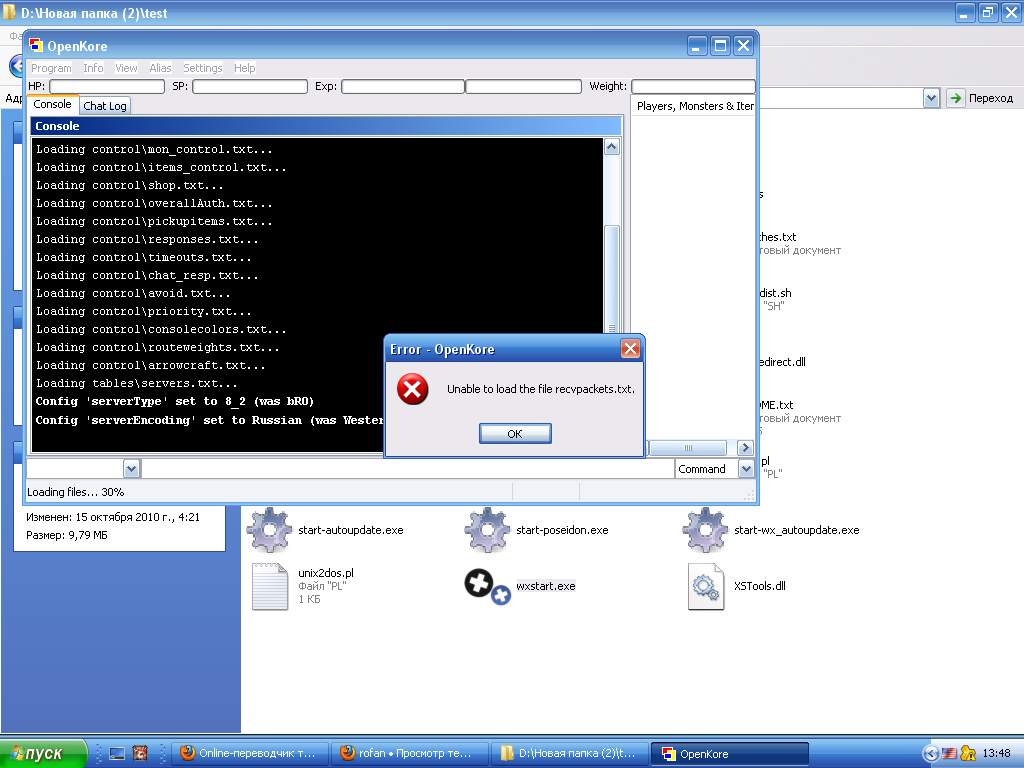Click the 'Loading tables\servers.txt...' console line
1024x768 pixels.
click(x=136, y=383)
